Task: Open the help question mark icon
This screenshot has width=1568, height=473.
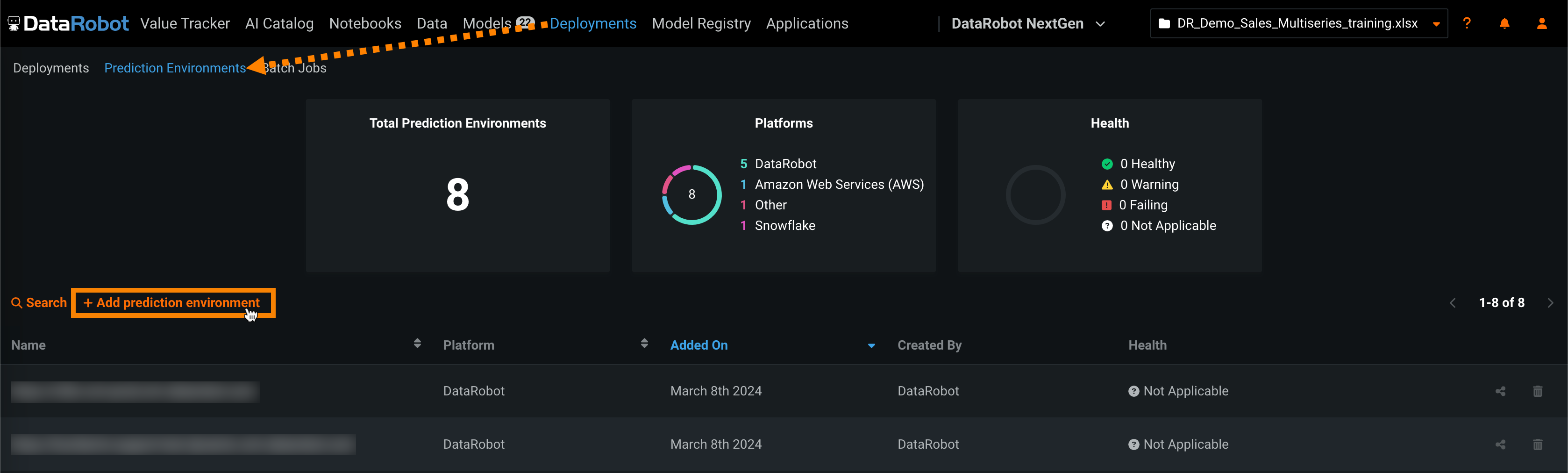Action: click(1466, 24)
